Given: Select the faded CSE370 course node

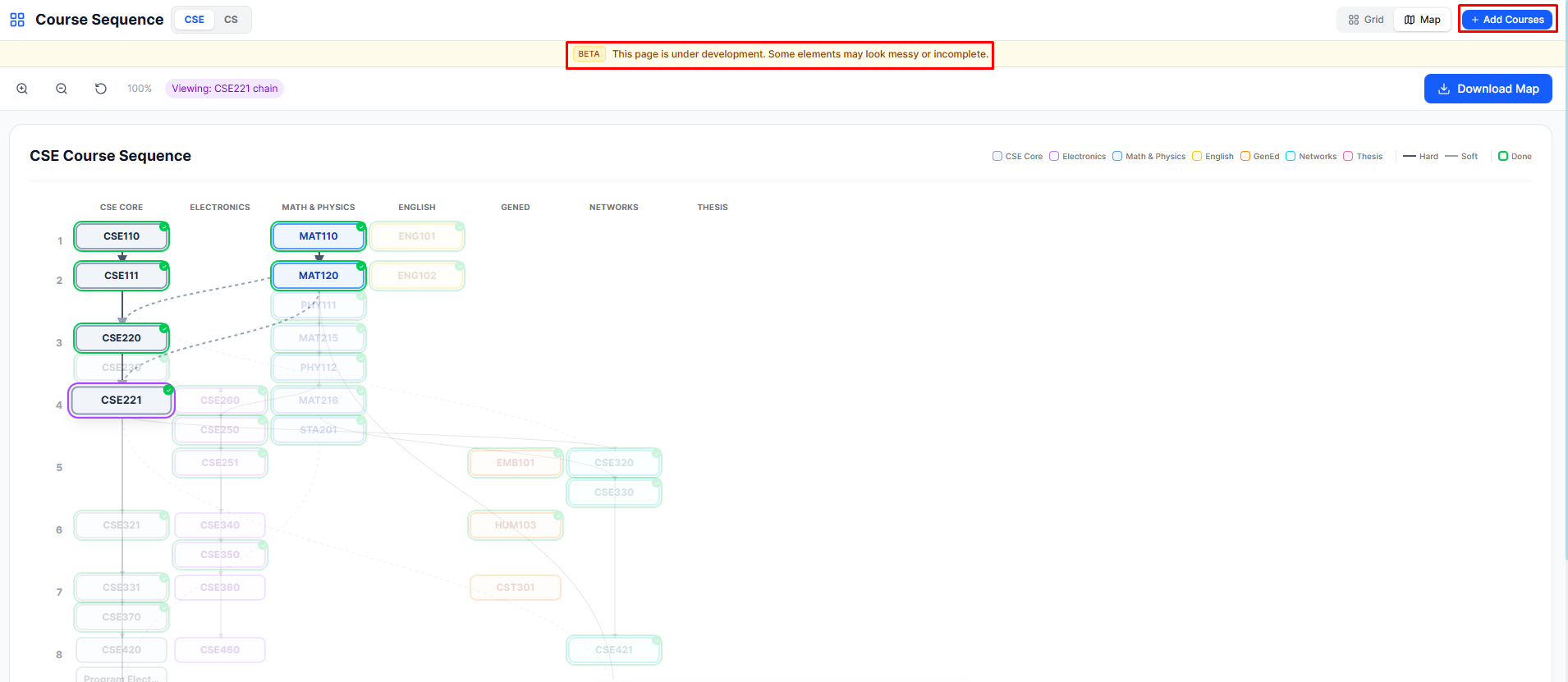Looking at the screenshot, I should point(121,617).
